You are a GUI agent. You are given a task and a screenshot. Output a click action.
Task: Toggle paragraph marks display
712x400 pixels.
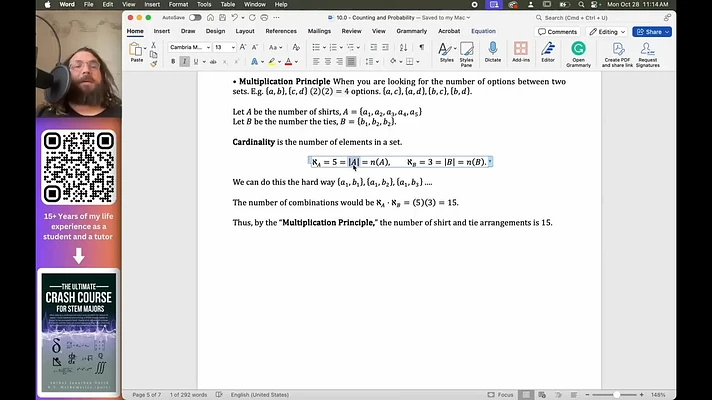click(422, 47)
